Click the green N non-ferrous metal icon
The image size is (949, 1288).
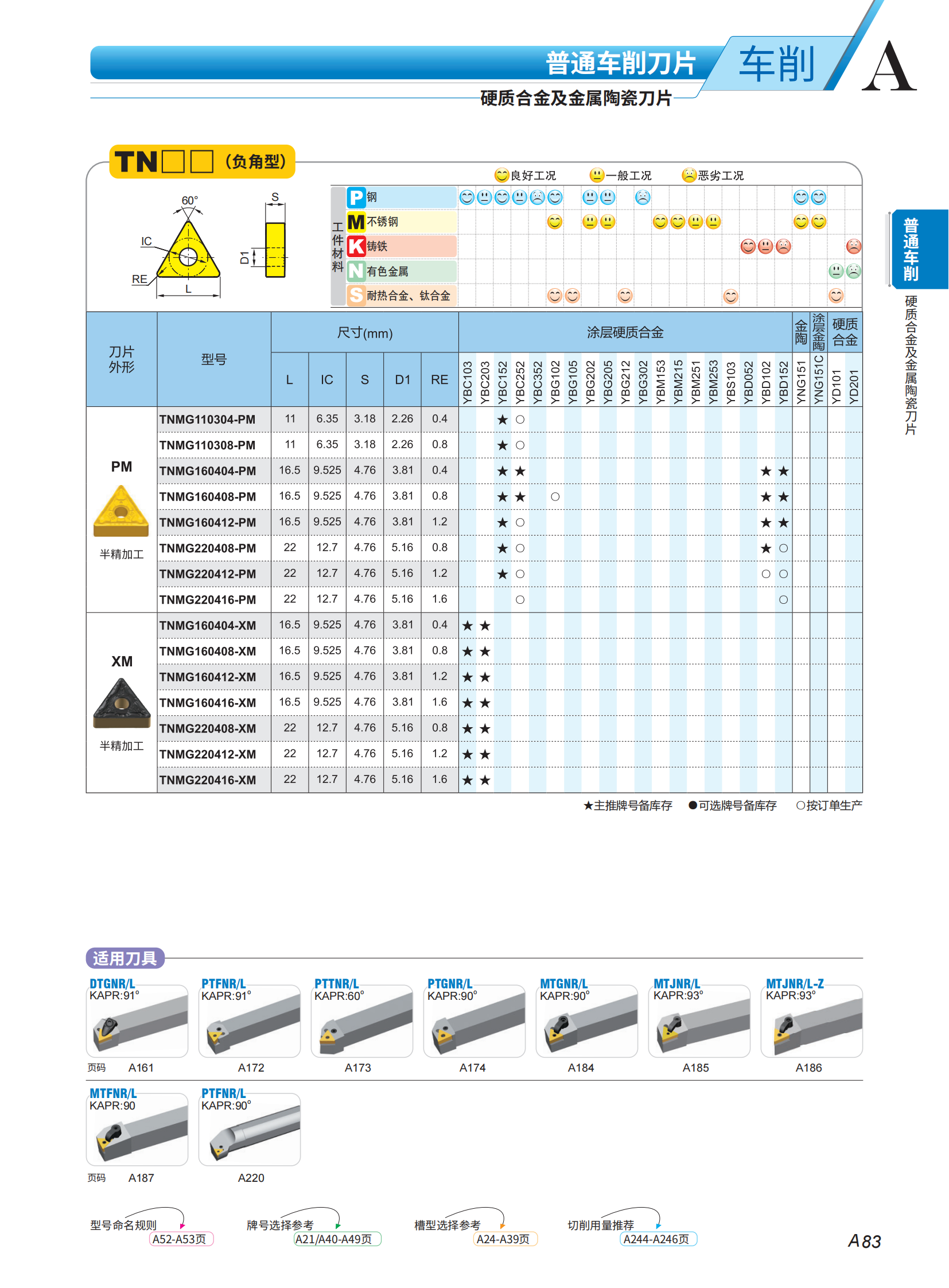tap(356, 271)
